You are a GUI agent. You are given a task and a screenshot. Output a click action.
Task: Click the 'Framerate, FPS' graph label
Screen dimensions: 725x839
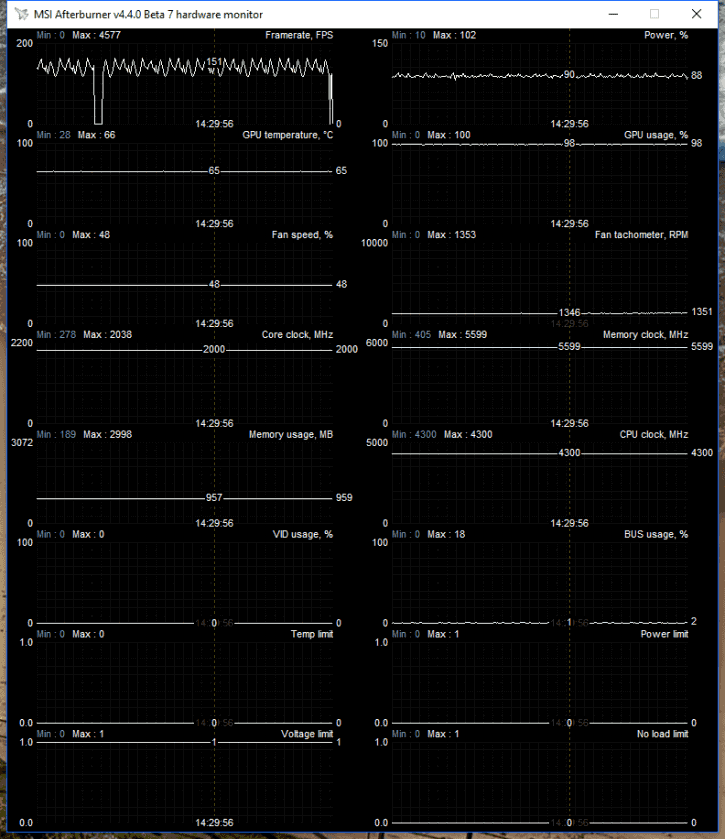299,35
